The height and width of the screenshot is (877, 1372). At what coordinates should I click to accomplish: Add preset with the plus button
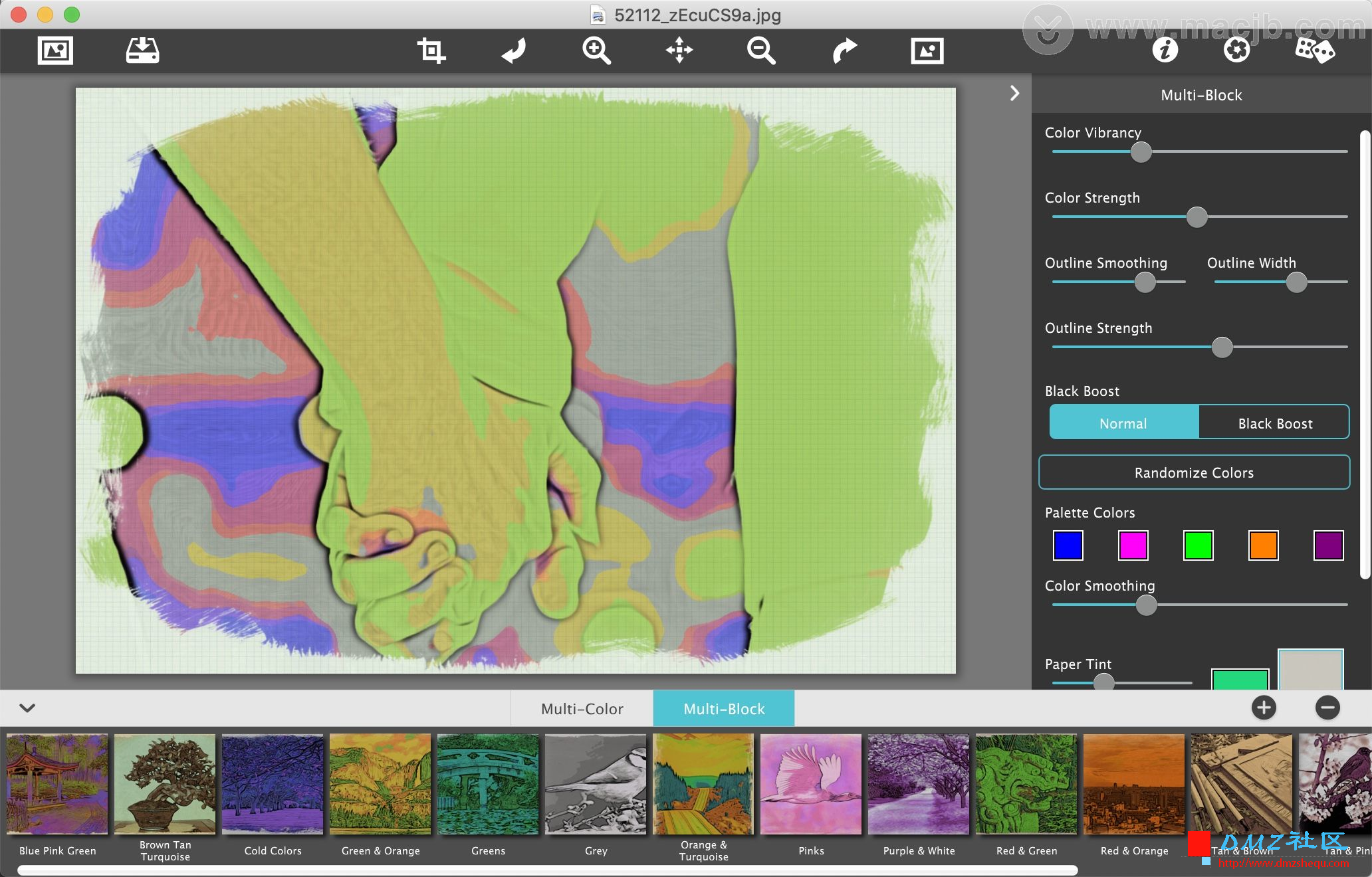pos(1264,708)
